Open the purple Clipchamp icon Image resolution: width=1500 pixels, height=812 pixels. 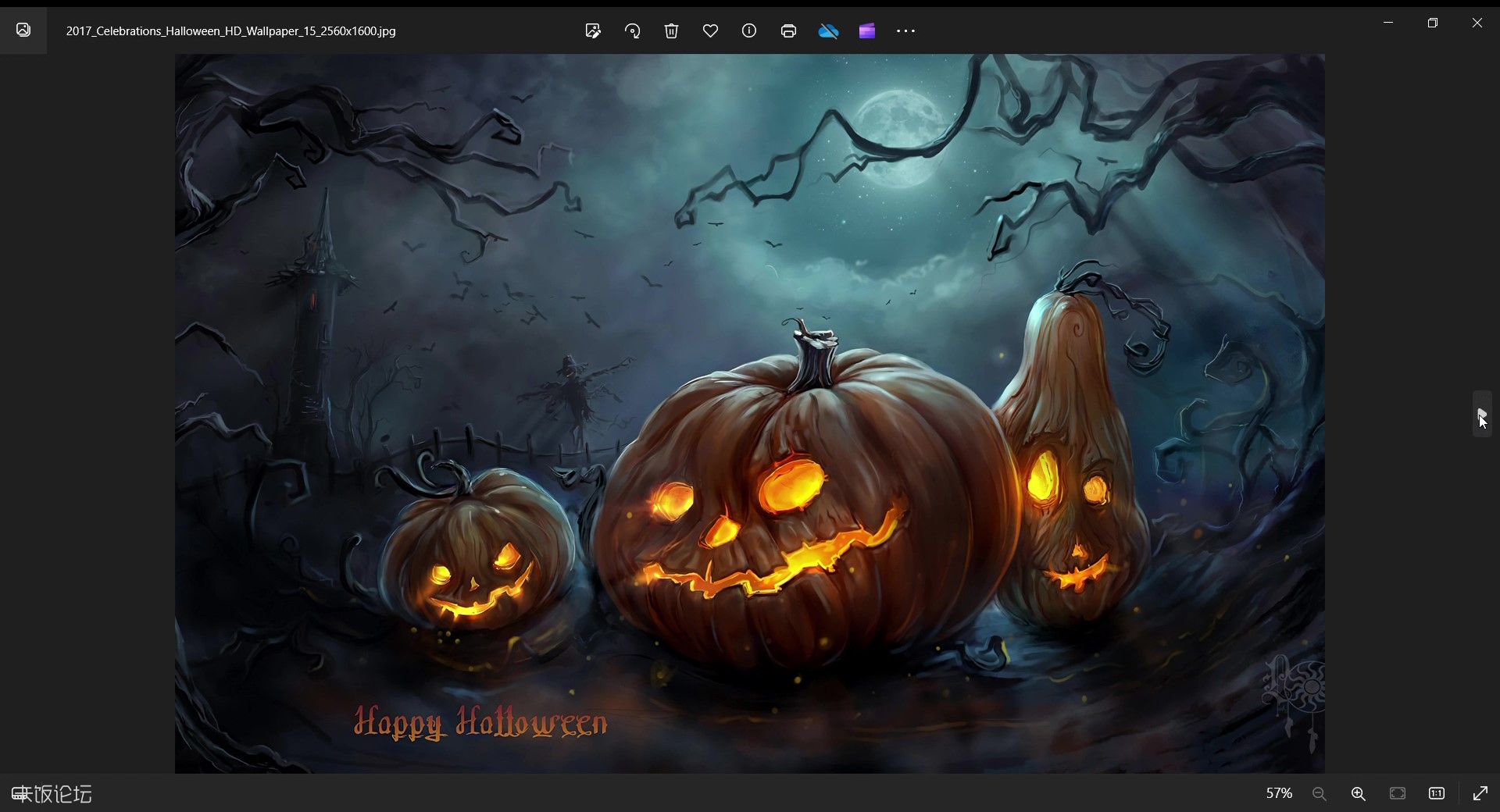point(867,31)
